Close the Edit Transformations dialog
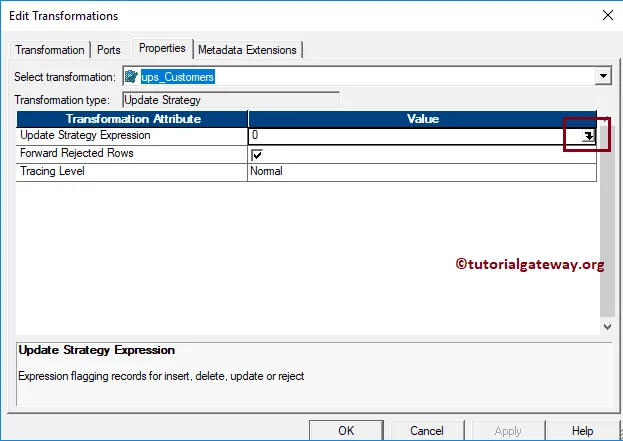The height and width of the screenshot is (441, 623). tap(608, 15)
